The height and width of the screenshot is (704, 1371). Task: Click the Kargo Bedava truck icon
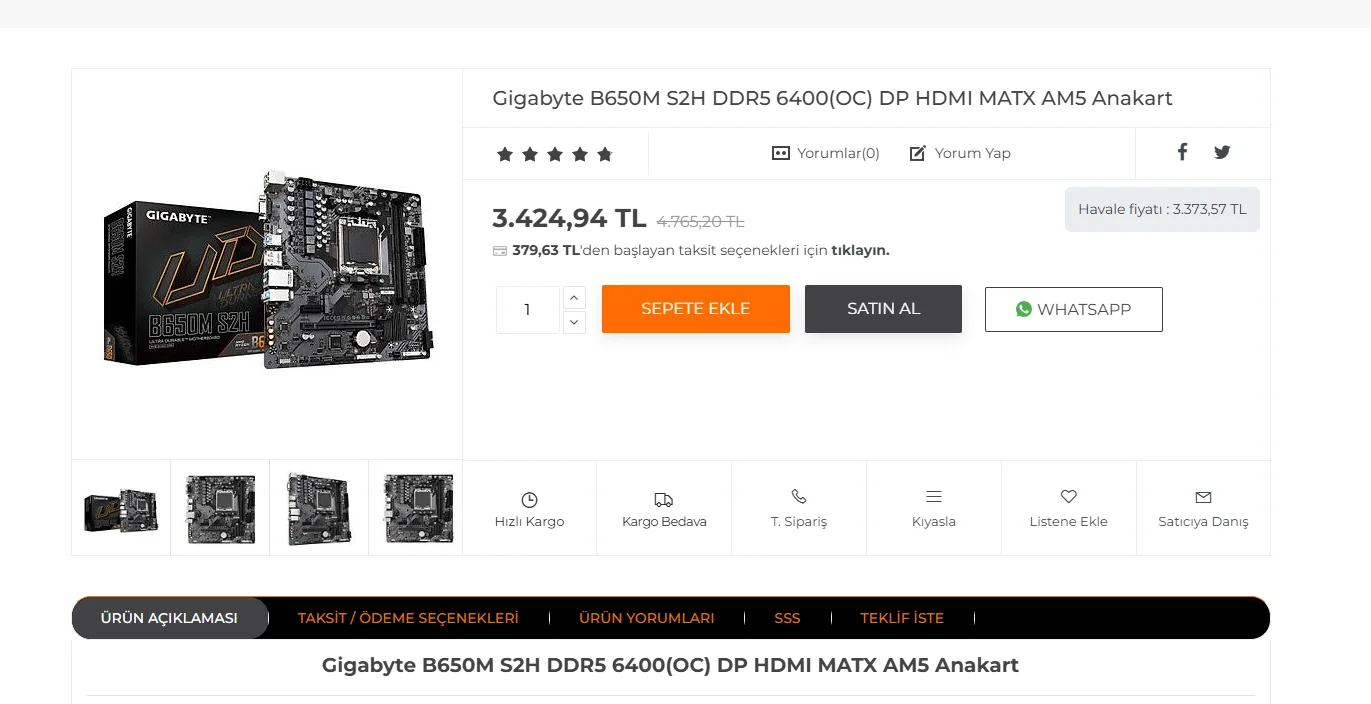[x=664, y=499]
